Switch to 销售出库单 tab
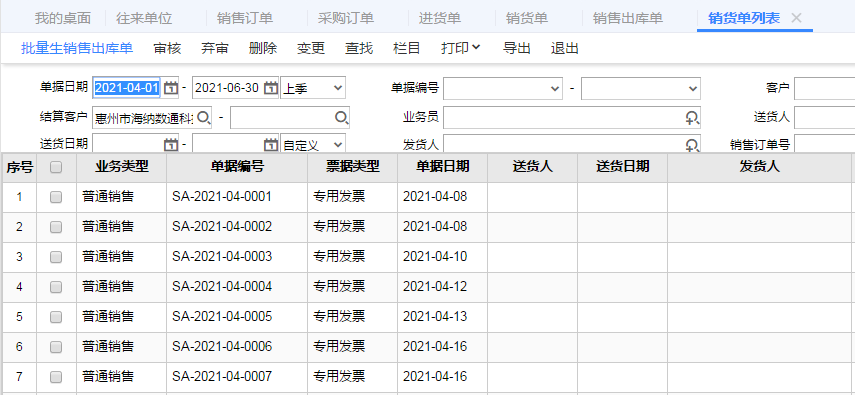855x395 pixels. [x=628, y=18]
